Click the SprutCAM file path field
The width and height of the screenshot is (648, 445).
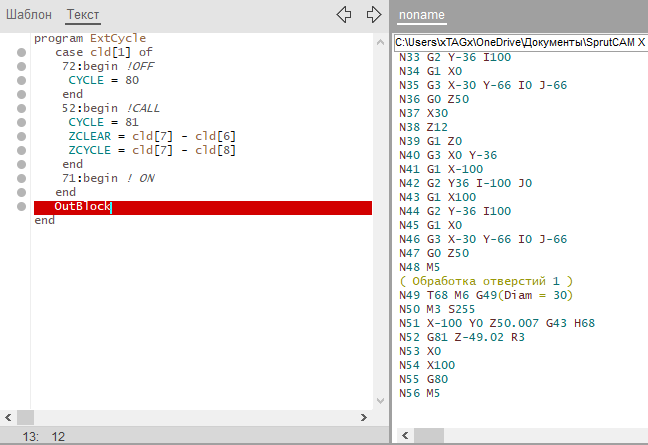[x=519, y=43]
